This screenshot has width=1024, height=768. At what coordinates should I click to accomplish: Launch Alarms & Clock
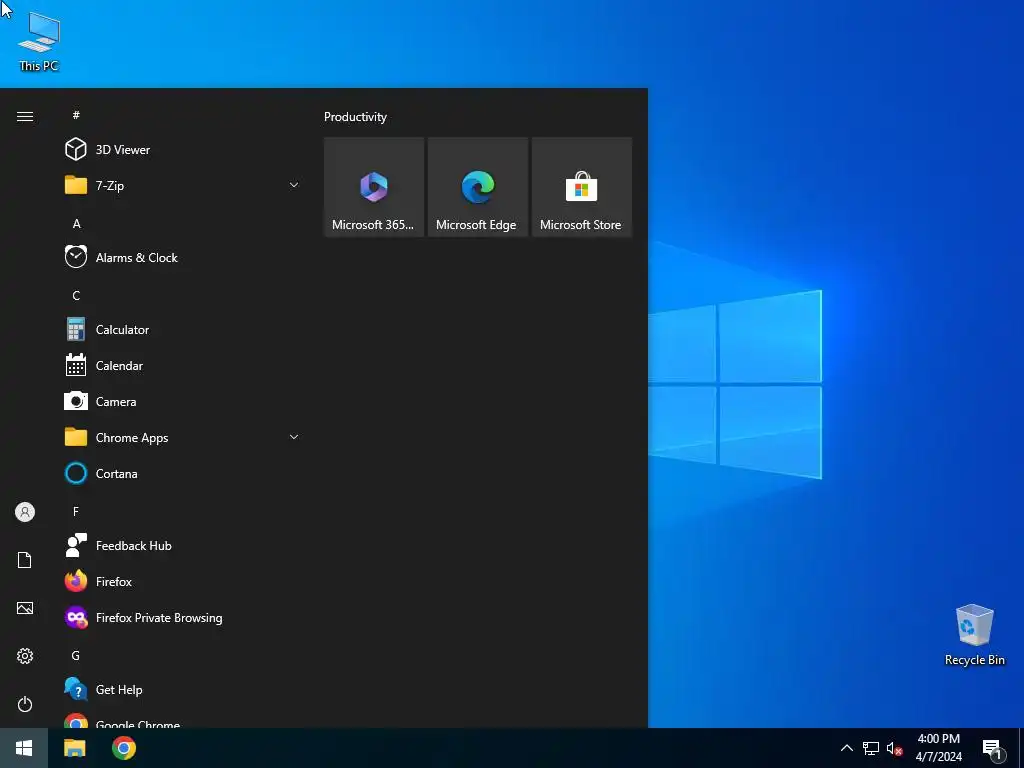[182, 257]
